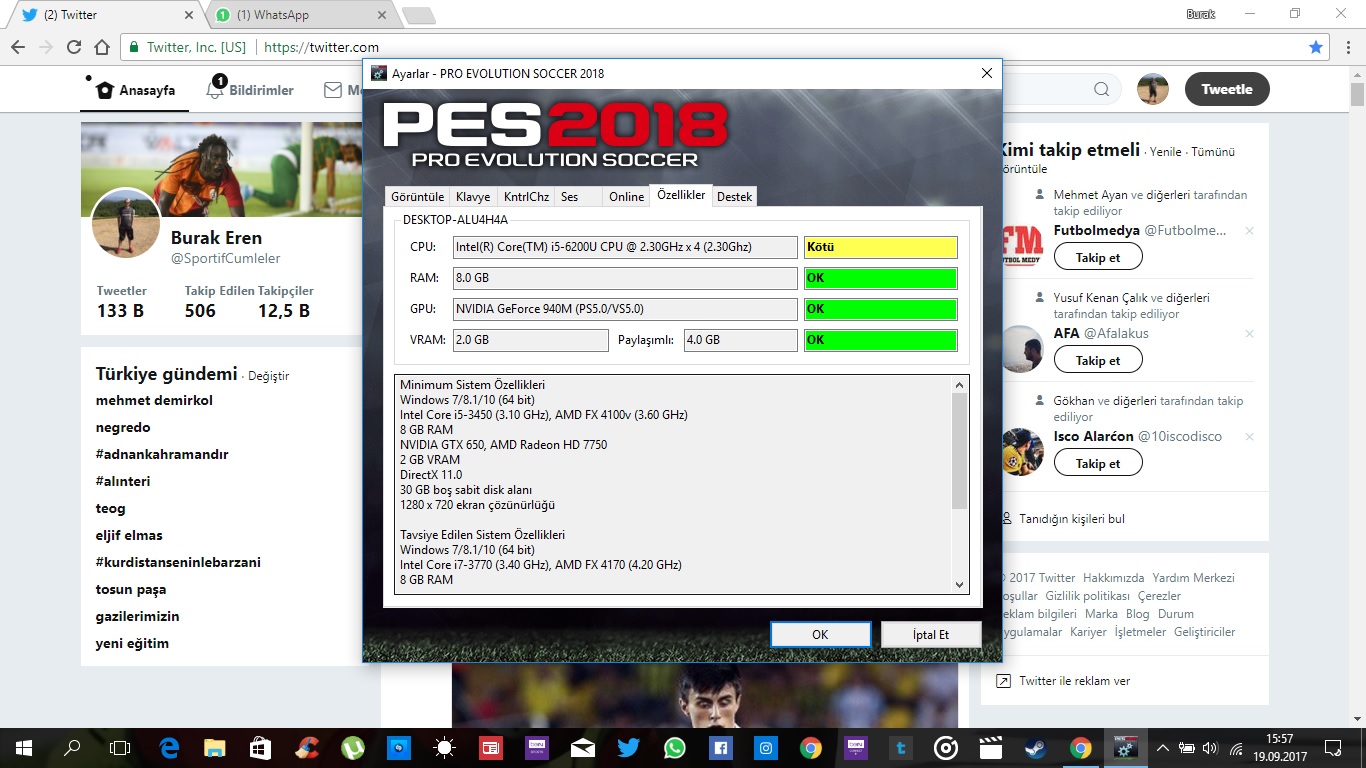Click the requirements list scrollbar thumb
Screen dimensions: 1366x768
(960, 451)
